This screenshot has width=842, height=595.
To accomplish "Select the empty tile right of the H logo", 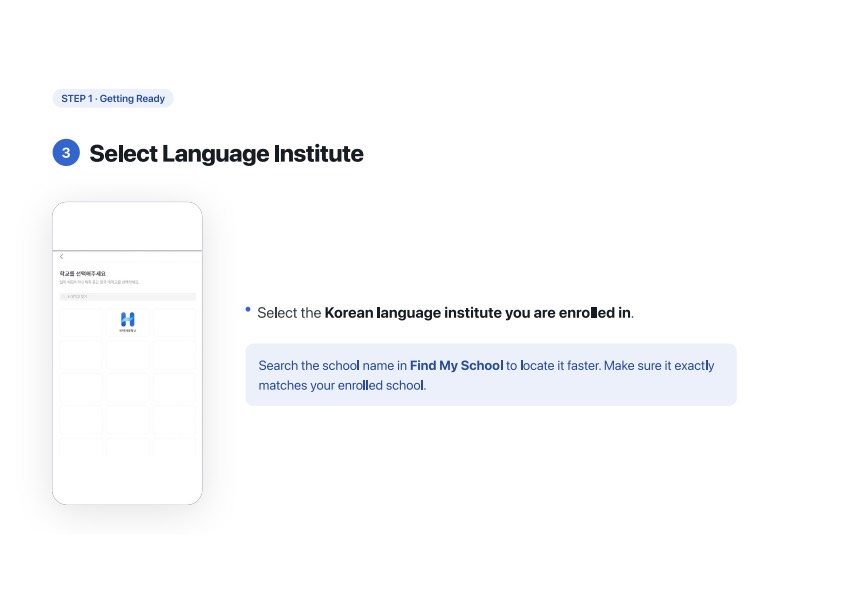I will [x=174, y=322].
